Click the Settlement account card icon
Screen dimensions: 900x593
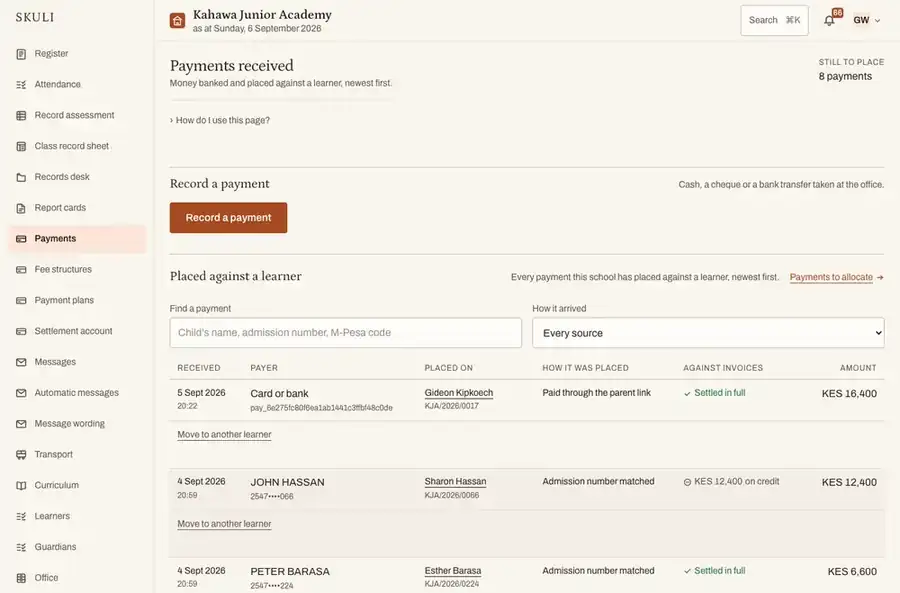tap(21, 331)
